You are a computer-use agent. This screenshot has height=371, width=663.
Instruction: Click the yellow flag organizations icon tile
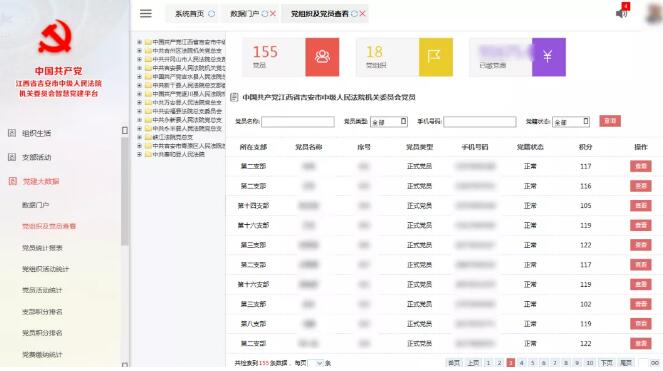[x=436, y=57]
